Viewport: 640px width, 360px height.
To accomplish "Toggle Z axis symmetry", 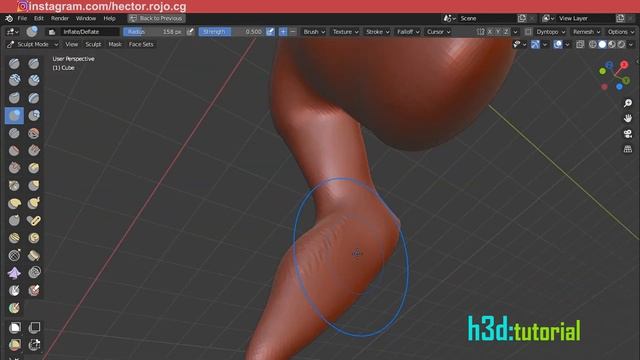I will (506, 31).
